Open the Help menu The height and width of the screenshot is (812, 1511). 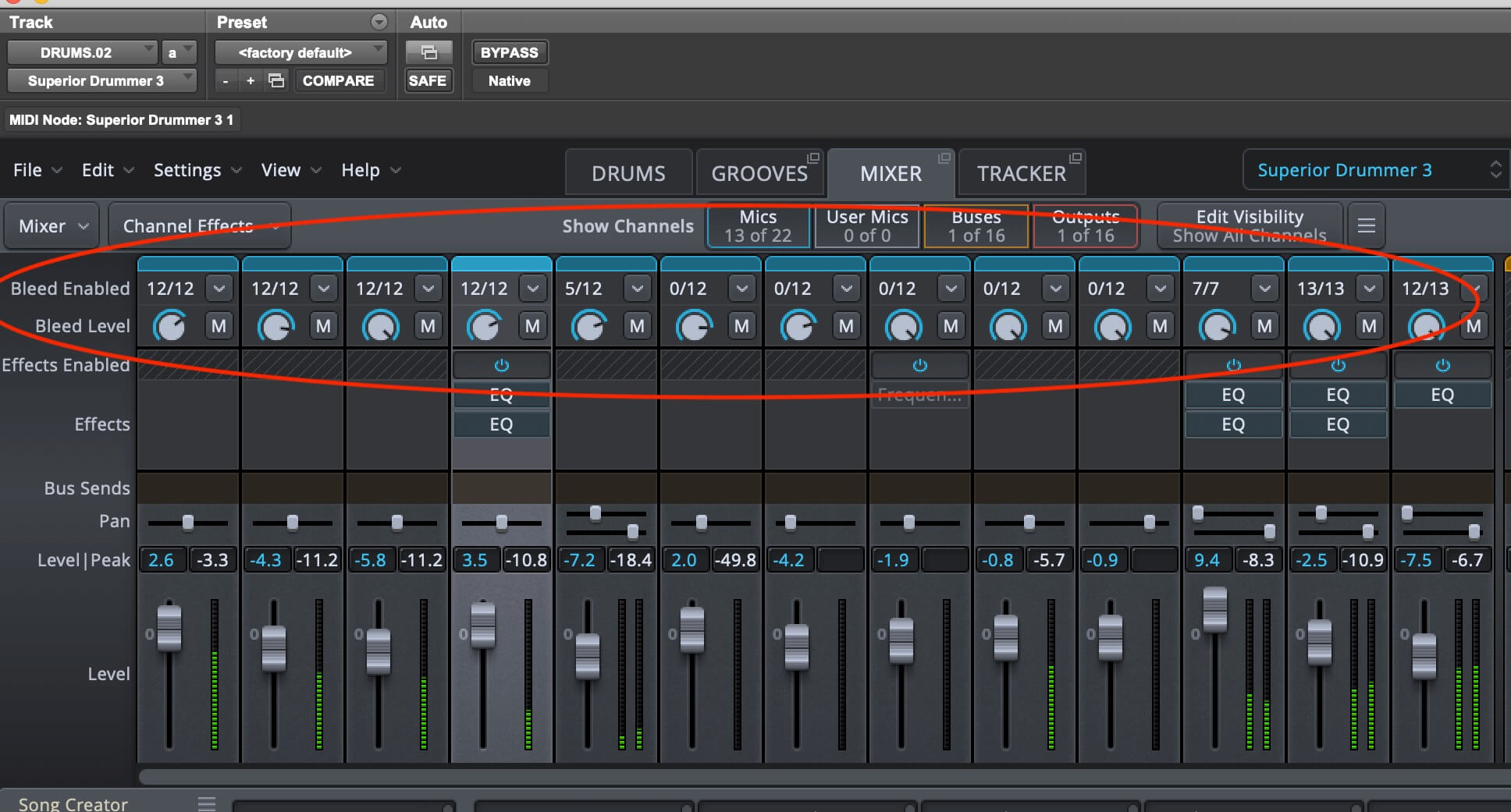[x=370, y=170]
